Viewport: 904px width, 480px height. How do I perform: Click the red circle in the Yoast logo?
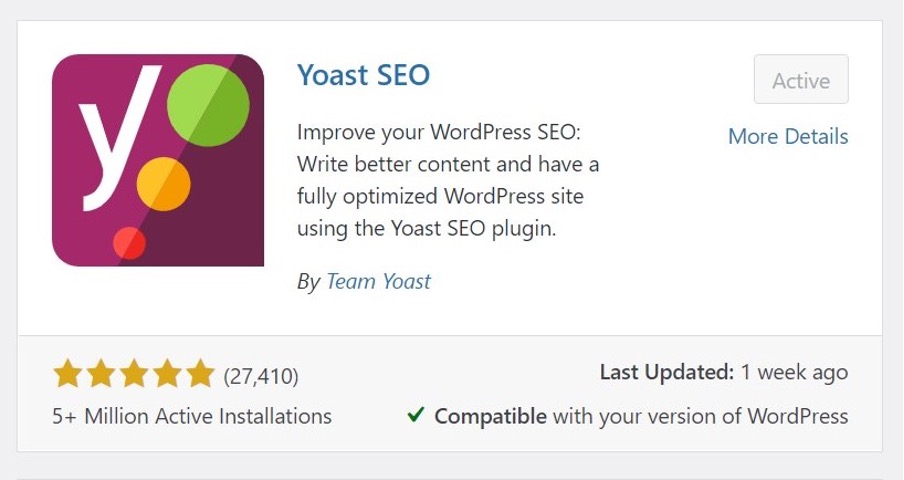(x=130, y=242)
